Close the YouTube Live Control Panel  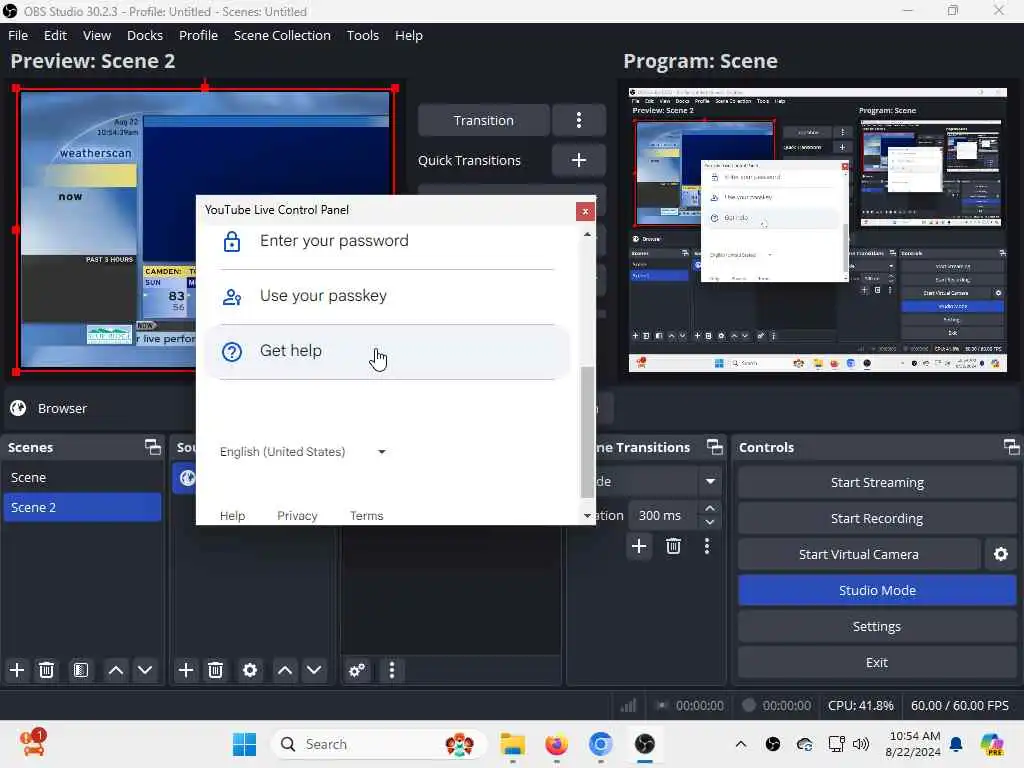[585, 211]
